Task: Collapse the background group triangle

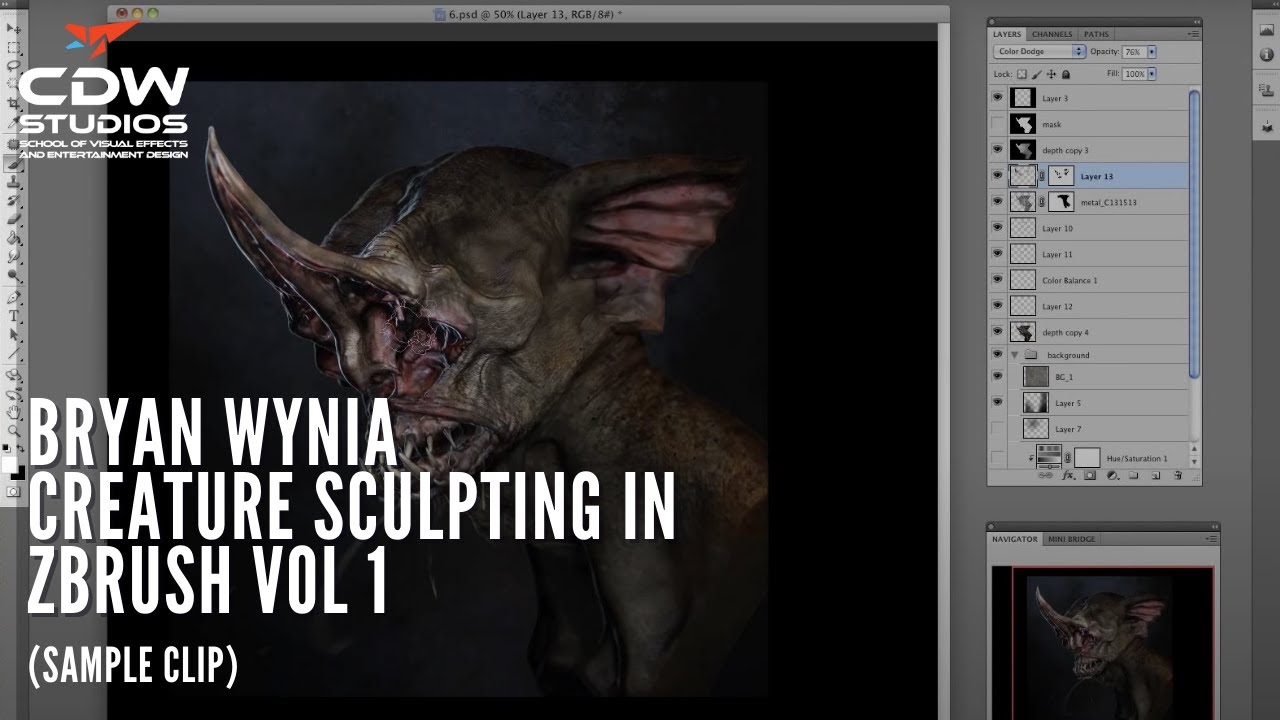Action: (1015, 355)
